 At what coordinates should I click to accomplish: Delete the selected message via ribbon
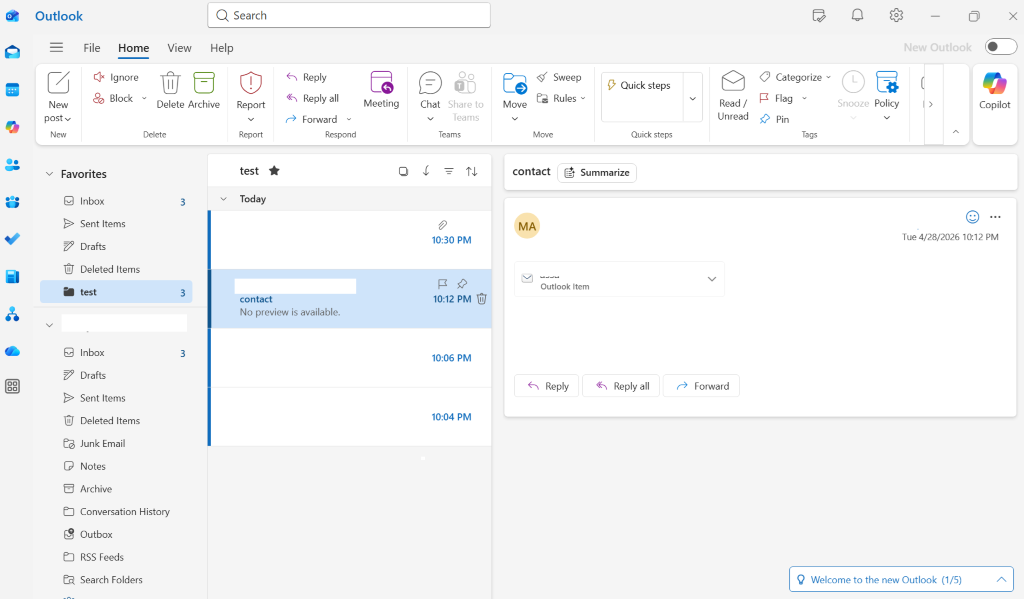coord(170,90)
